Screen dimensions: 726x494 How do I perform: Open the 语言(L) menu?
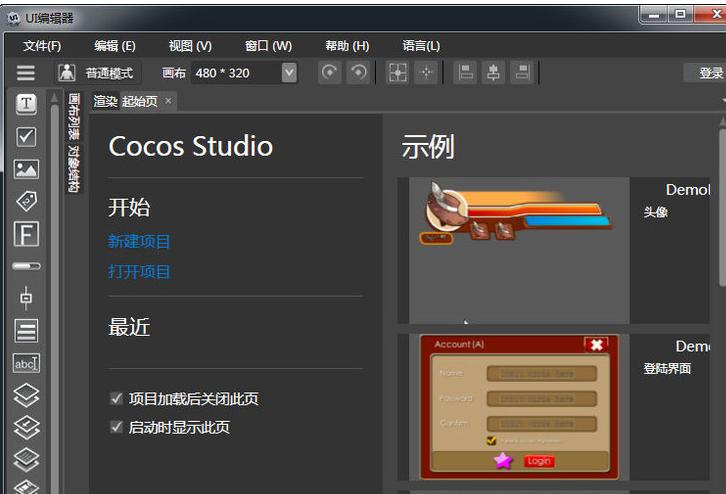pyautogui.click(x=421, y=46)
